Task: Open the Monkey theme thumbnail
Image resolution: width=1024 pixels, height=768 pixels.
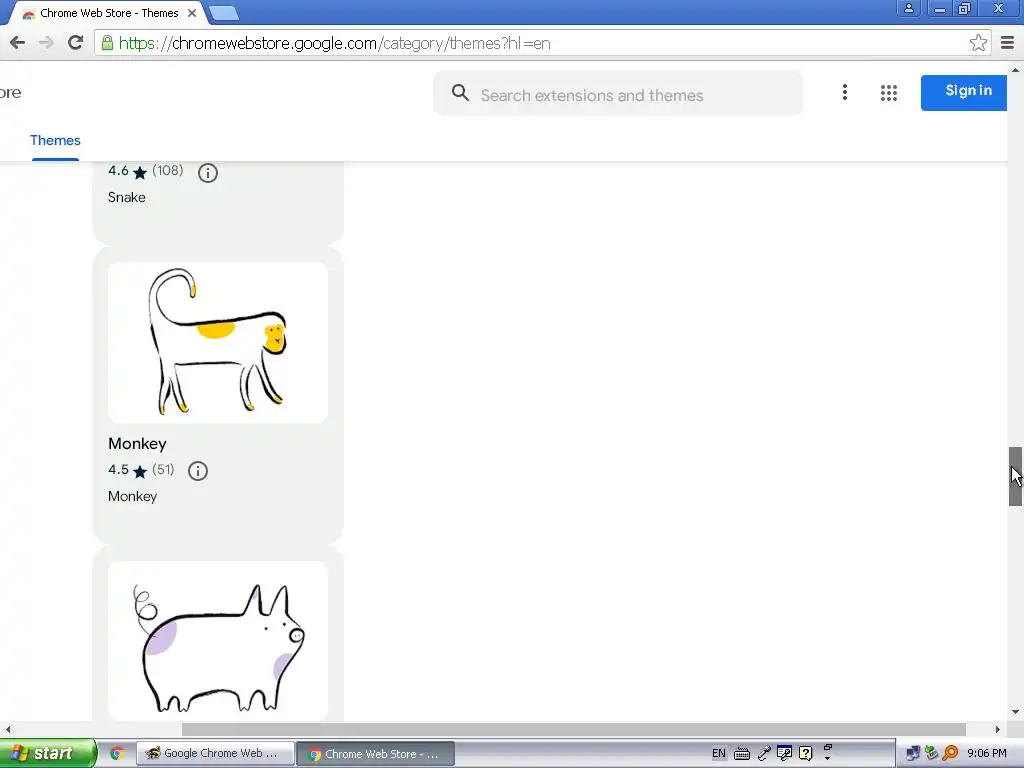Action: pyautogui.click(x=218, y=343)
